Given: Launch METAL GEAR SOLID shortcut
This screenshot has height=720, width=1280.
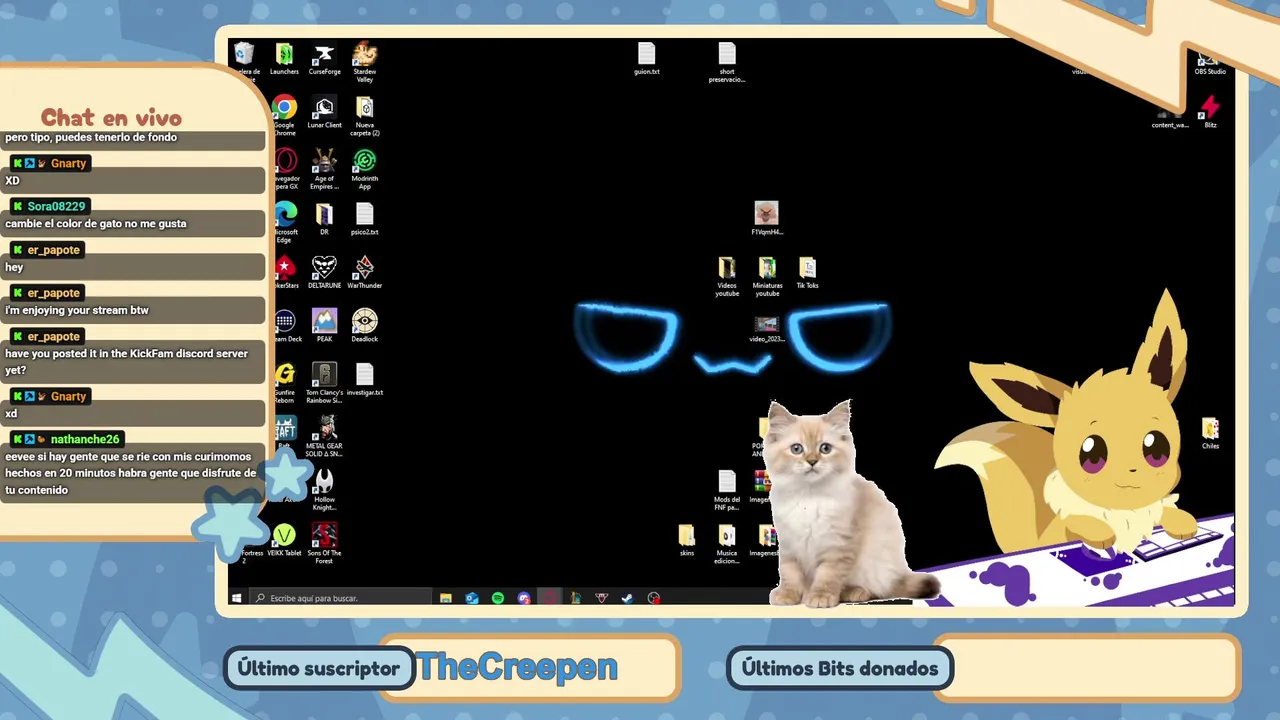Looking at the screenshot, I should pos(324,437).
